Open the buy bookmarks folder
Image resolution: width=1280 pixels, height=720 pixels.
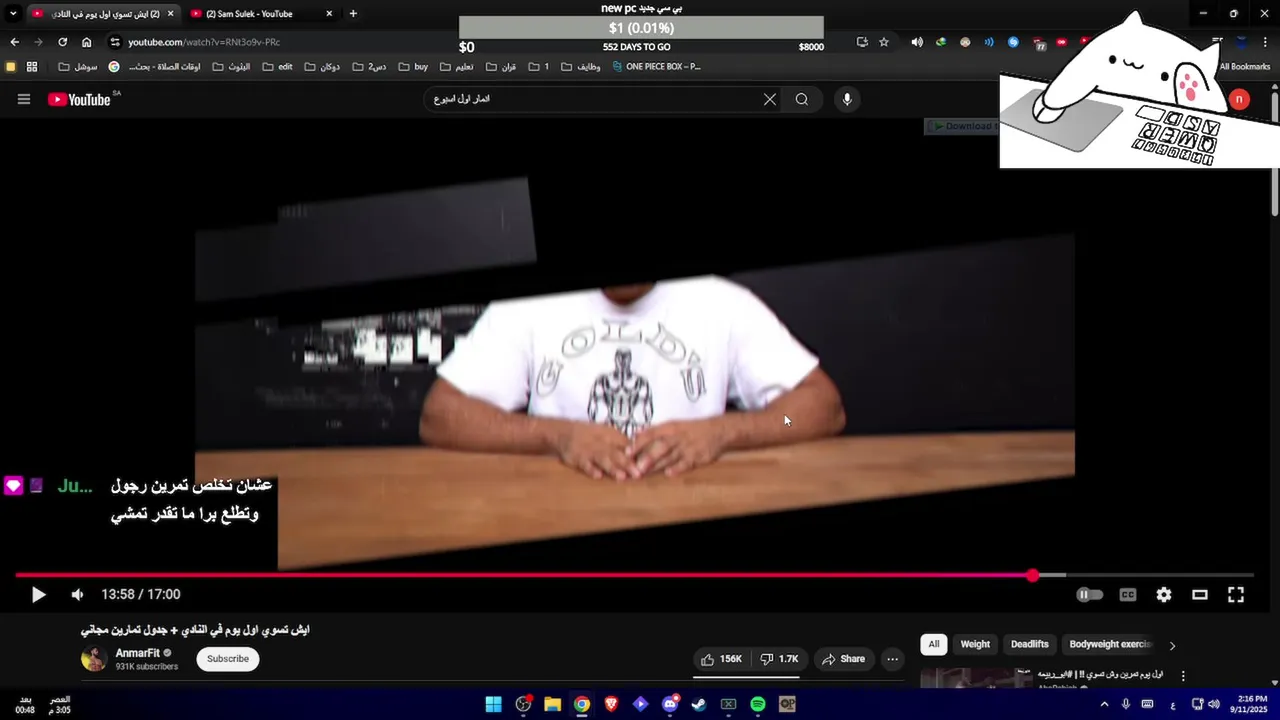tap(413, 67)
